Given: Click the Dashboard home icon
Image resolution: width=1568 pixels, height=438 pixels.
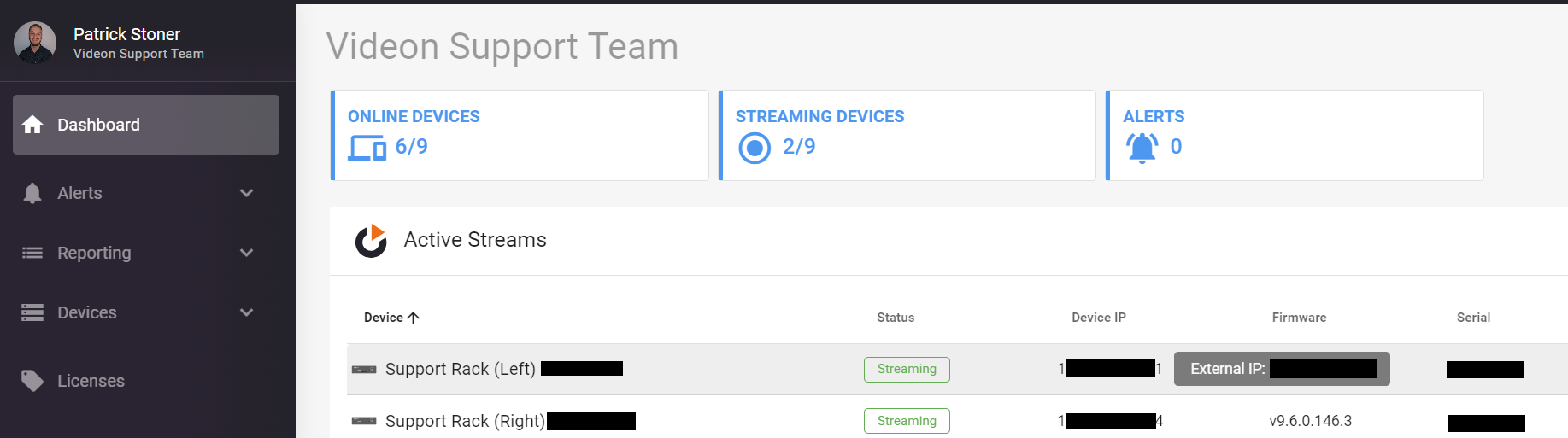Looking at the screenshot, I should click(x=32, y=125).
